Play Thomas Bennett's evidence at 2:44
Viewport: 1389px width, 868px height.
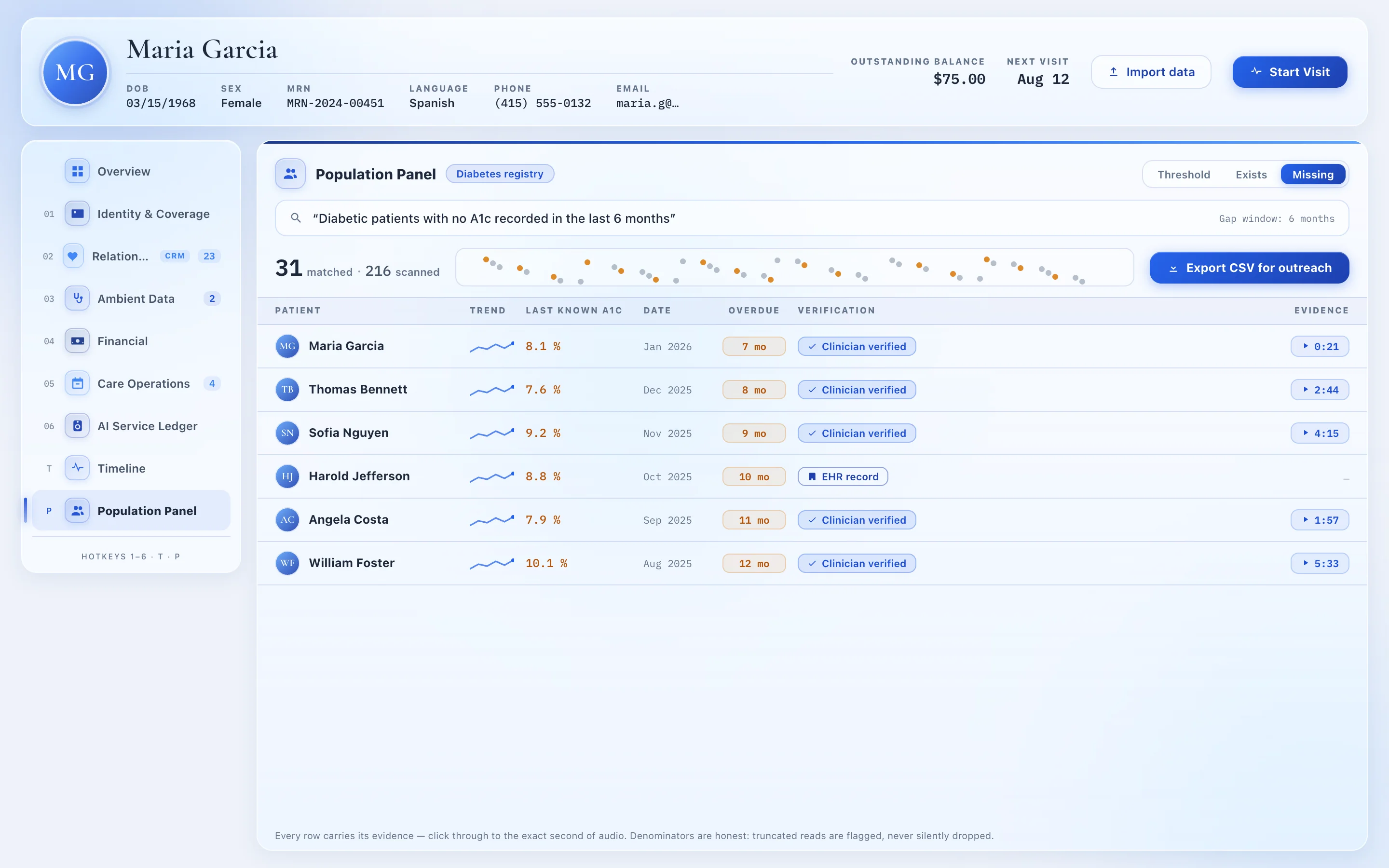[1320, 390]
